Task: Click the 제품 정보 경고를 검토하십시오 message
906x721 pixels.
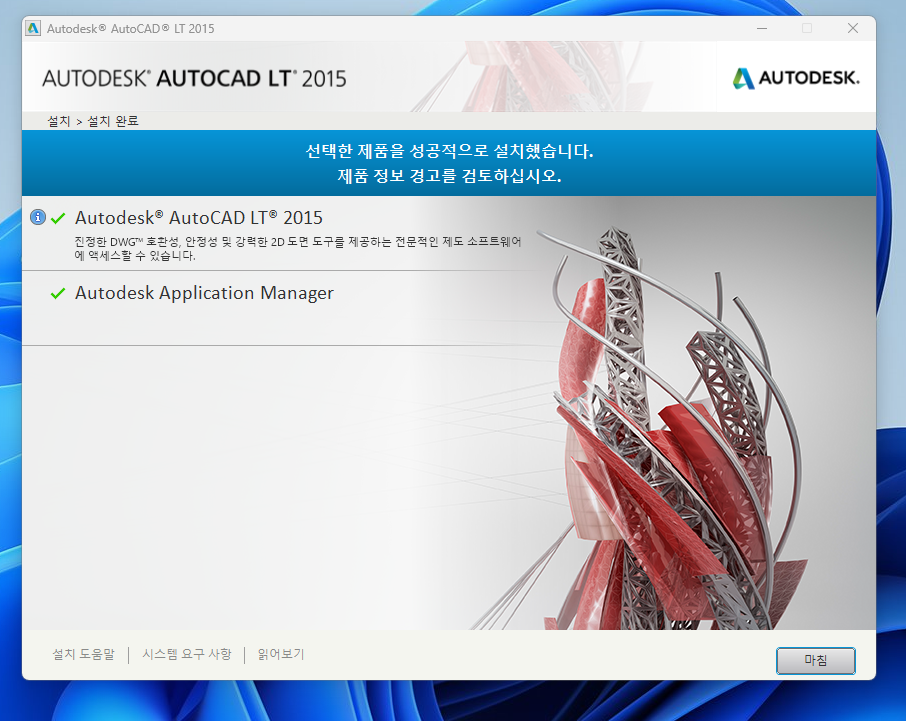Action: [x=450, y=176]
